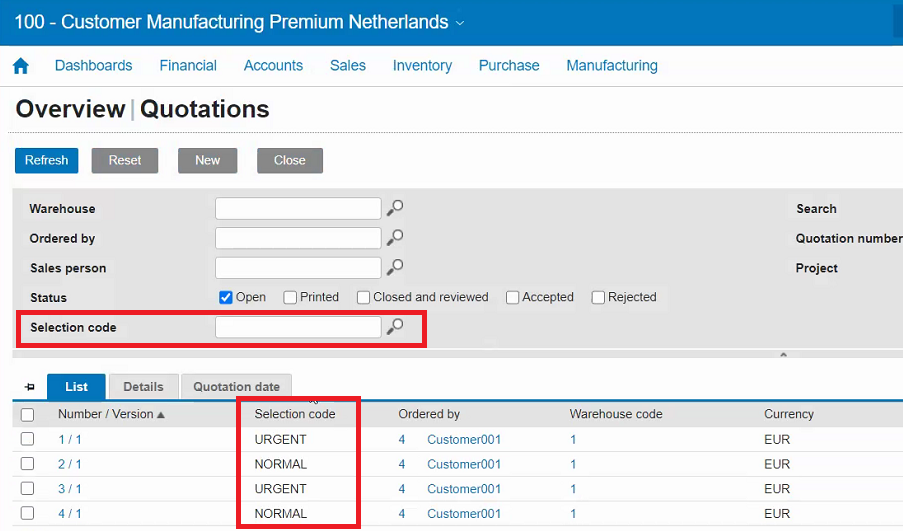This screenshot has width=903, height=531.
Task: Open Sales person lookup magnifier
Action: point(395,267)
